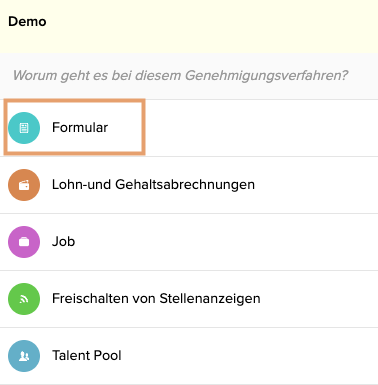Select the Lohn-und Gehaltsabrechnungen label
The height and width of the screenshot is (385, 378).
tap(153, 185)
